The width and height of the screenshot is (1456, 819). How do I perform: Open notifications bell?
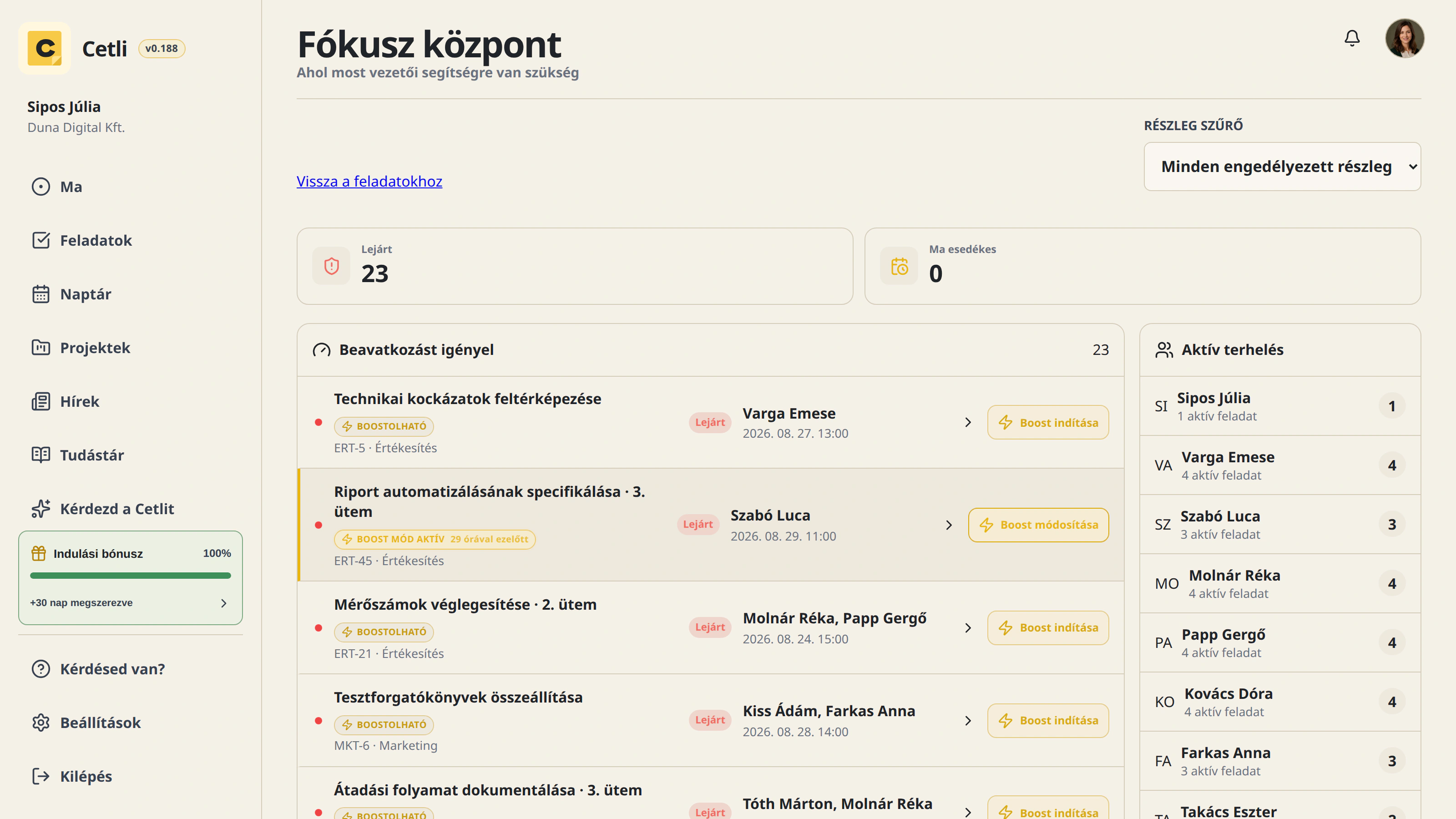(x=1351, y=38)
